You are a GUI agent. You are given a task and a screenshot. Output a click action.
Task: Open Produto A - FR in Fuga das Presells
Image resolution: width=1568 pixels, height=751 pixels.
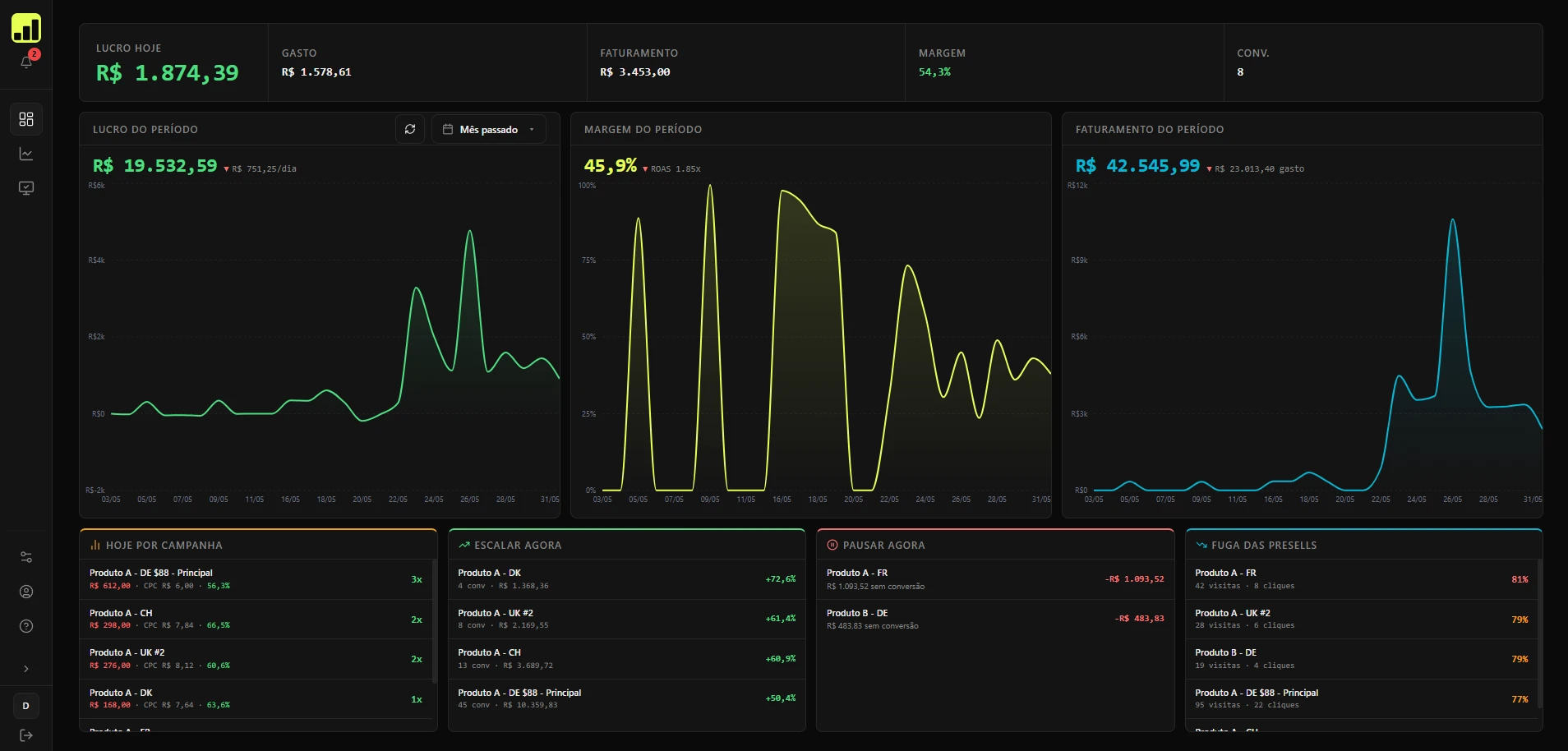click(x=1361, y=579)
